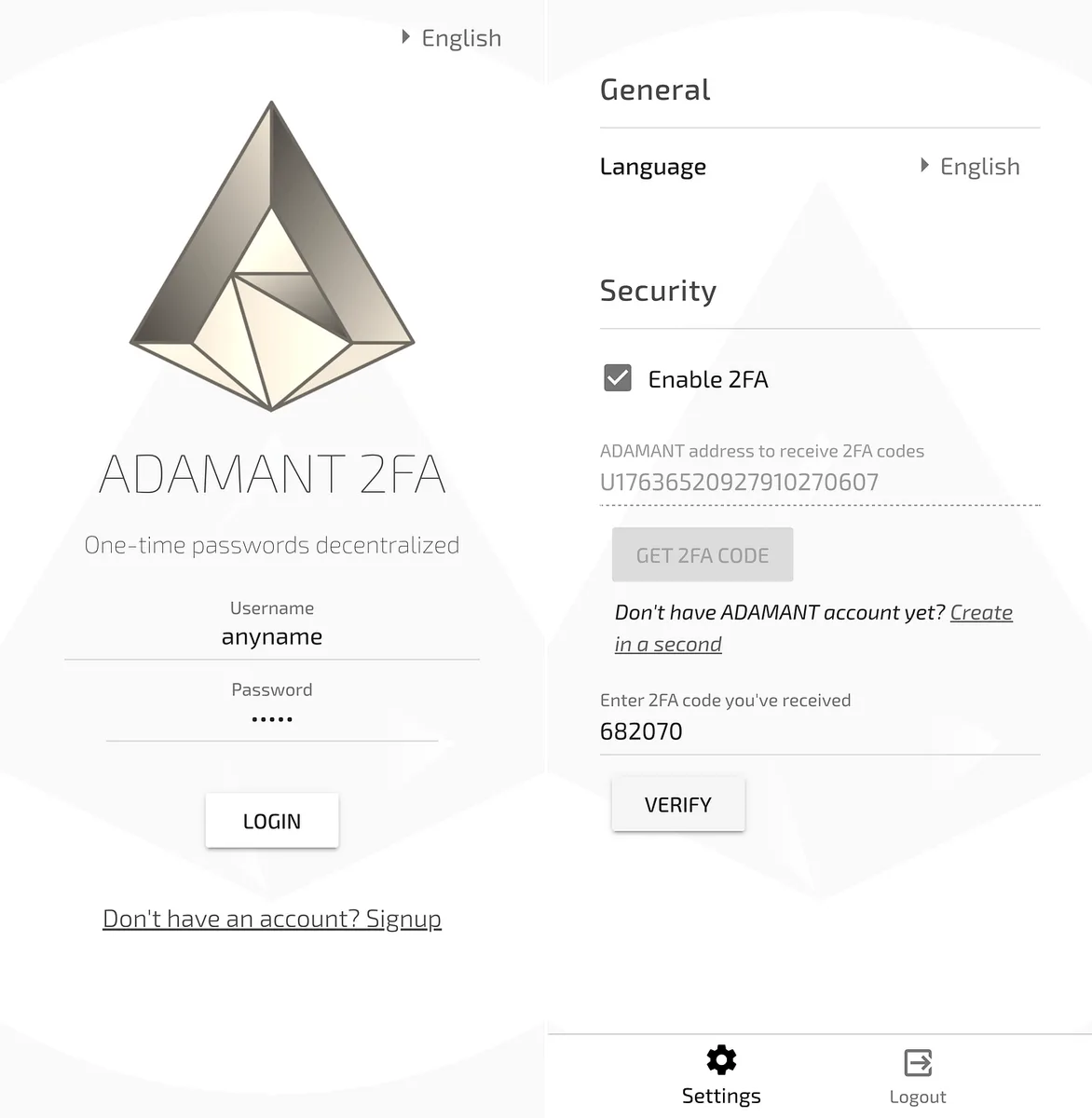The image size is (1092, 1118).
Task: Click the Logout exit icon
Action: (x=918, y=1063)
